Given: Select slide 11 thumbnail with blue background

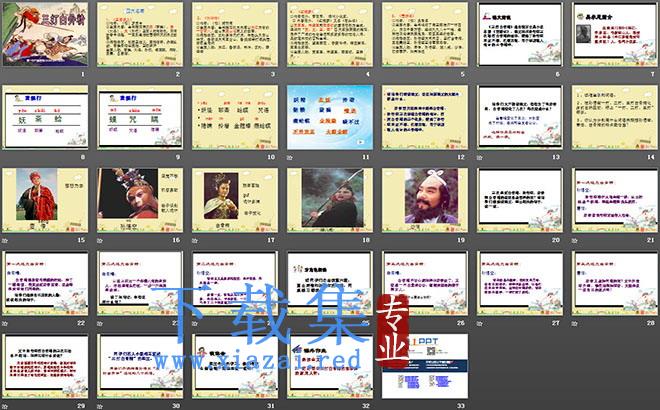Looking at the screenshot, I should pyautogui.click(x=330, y=117).
